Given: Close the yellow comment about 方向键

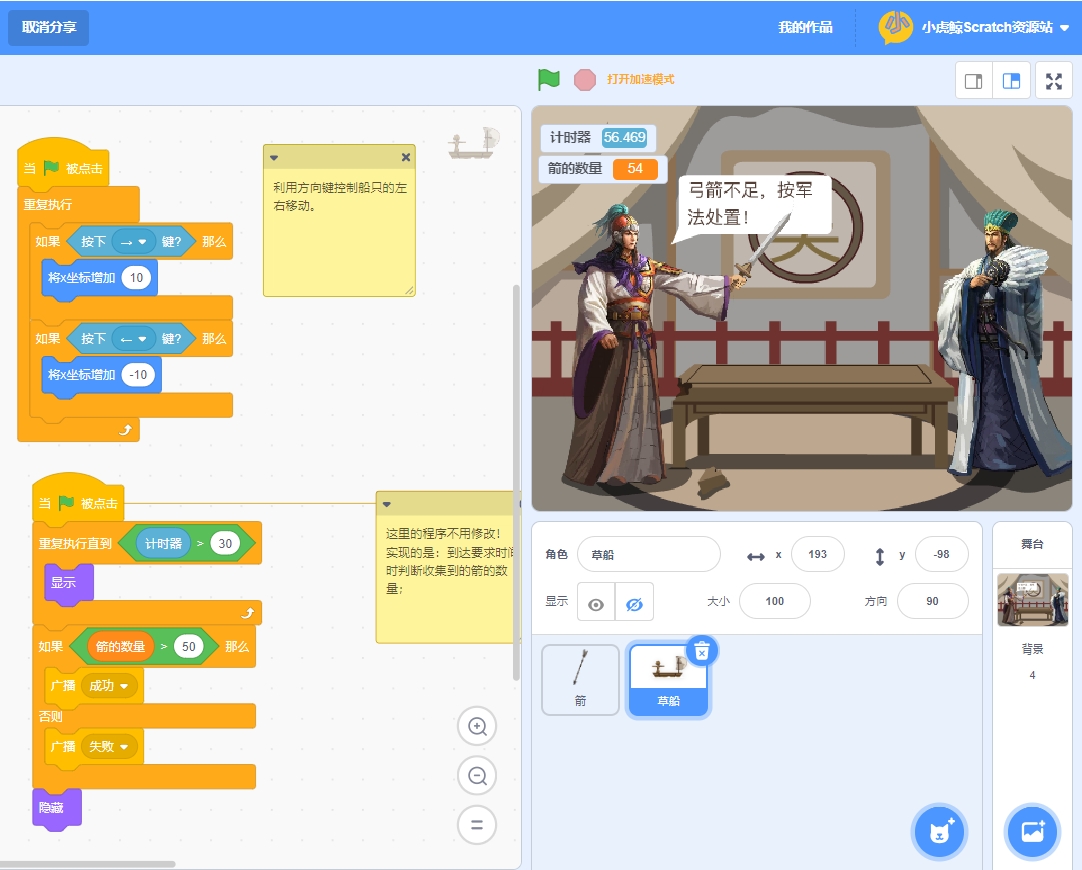Looking at the screenshot, I should 406,157.
